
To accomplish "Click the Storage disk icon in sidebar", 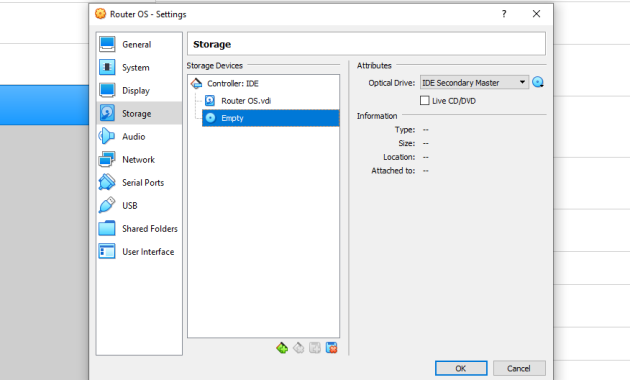I will [107, 113].
